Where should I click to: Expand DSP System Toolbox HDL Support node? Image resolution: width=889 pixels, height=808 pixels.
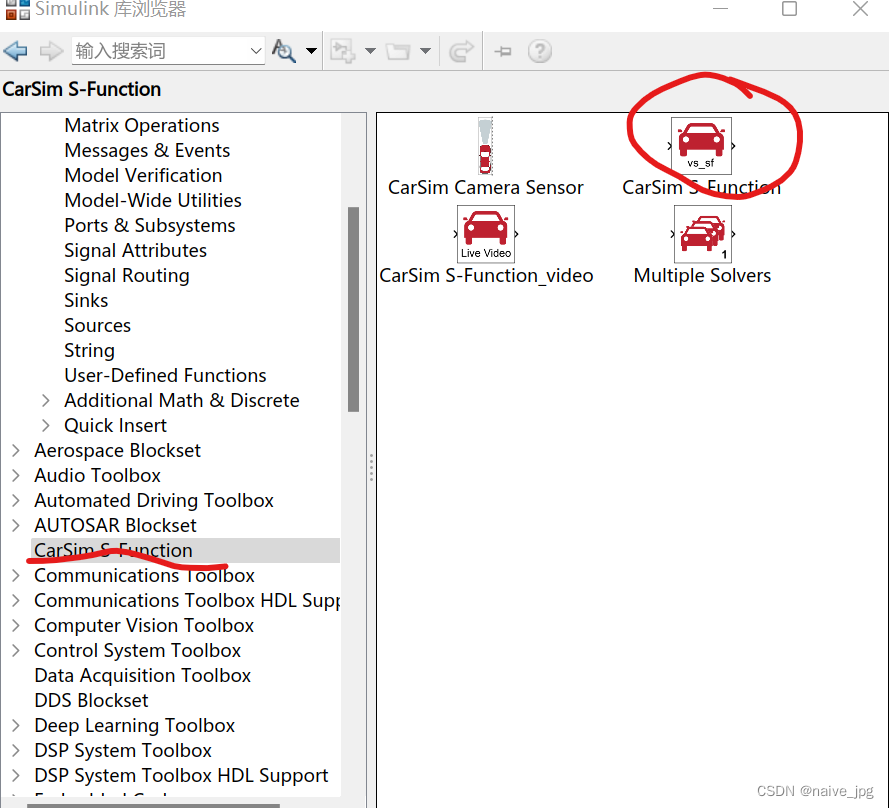[16, 775]
